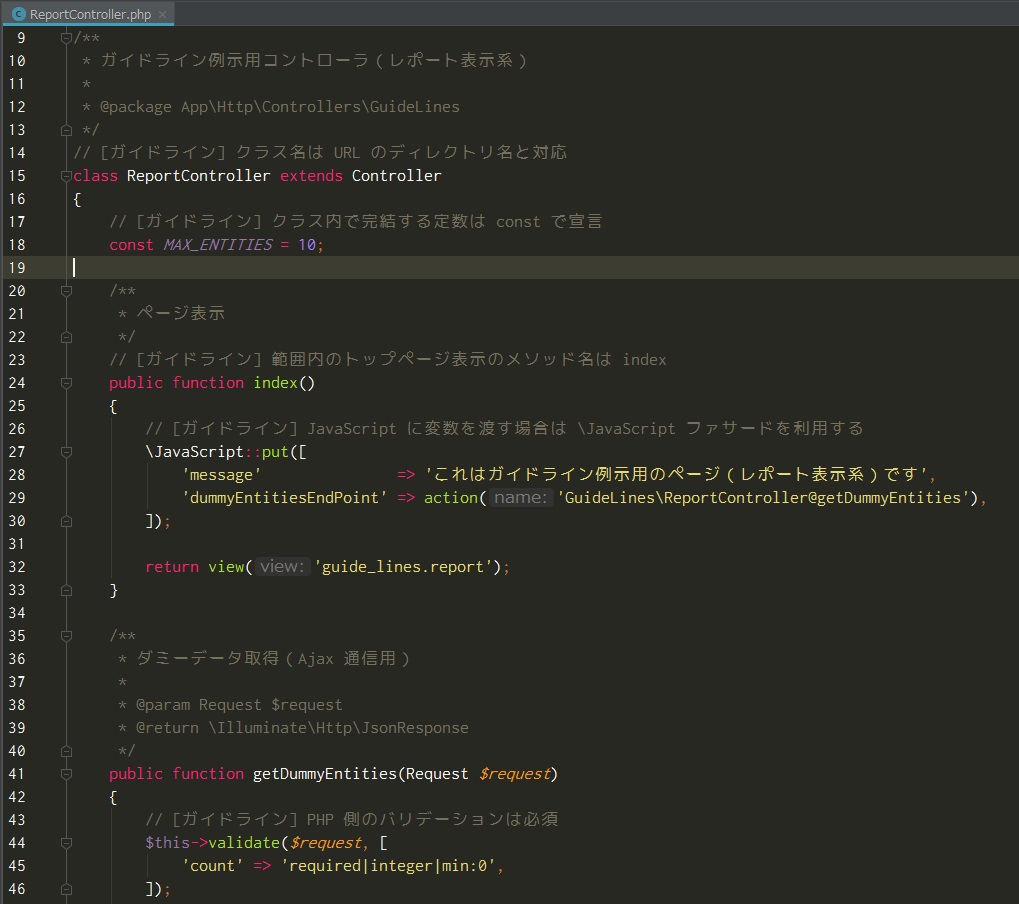Viewport: 1019px width, 904px height.
Task: Click the $request parameter on line 41
Action: click(515, 774)
